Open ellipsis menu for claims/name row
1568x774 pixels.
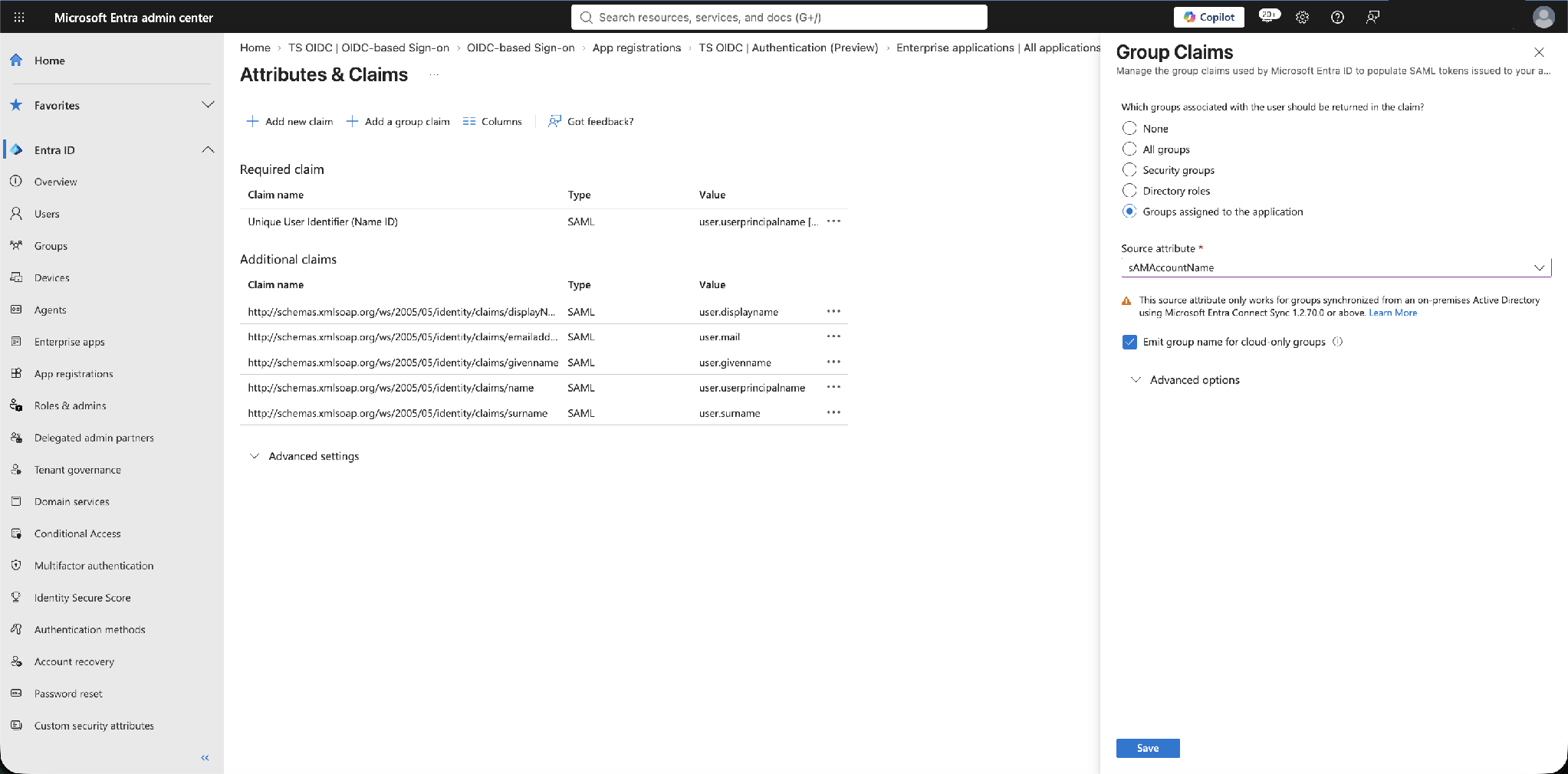tap(833, 387)
